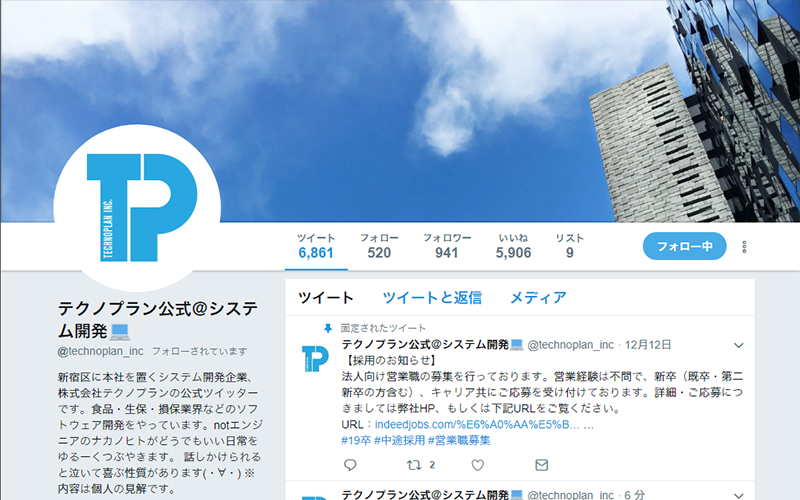Open the いいね 5,906 likes count
Screen dimensions: 800x500
tap(513, 246)
